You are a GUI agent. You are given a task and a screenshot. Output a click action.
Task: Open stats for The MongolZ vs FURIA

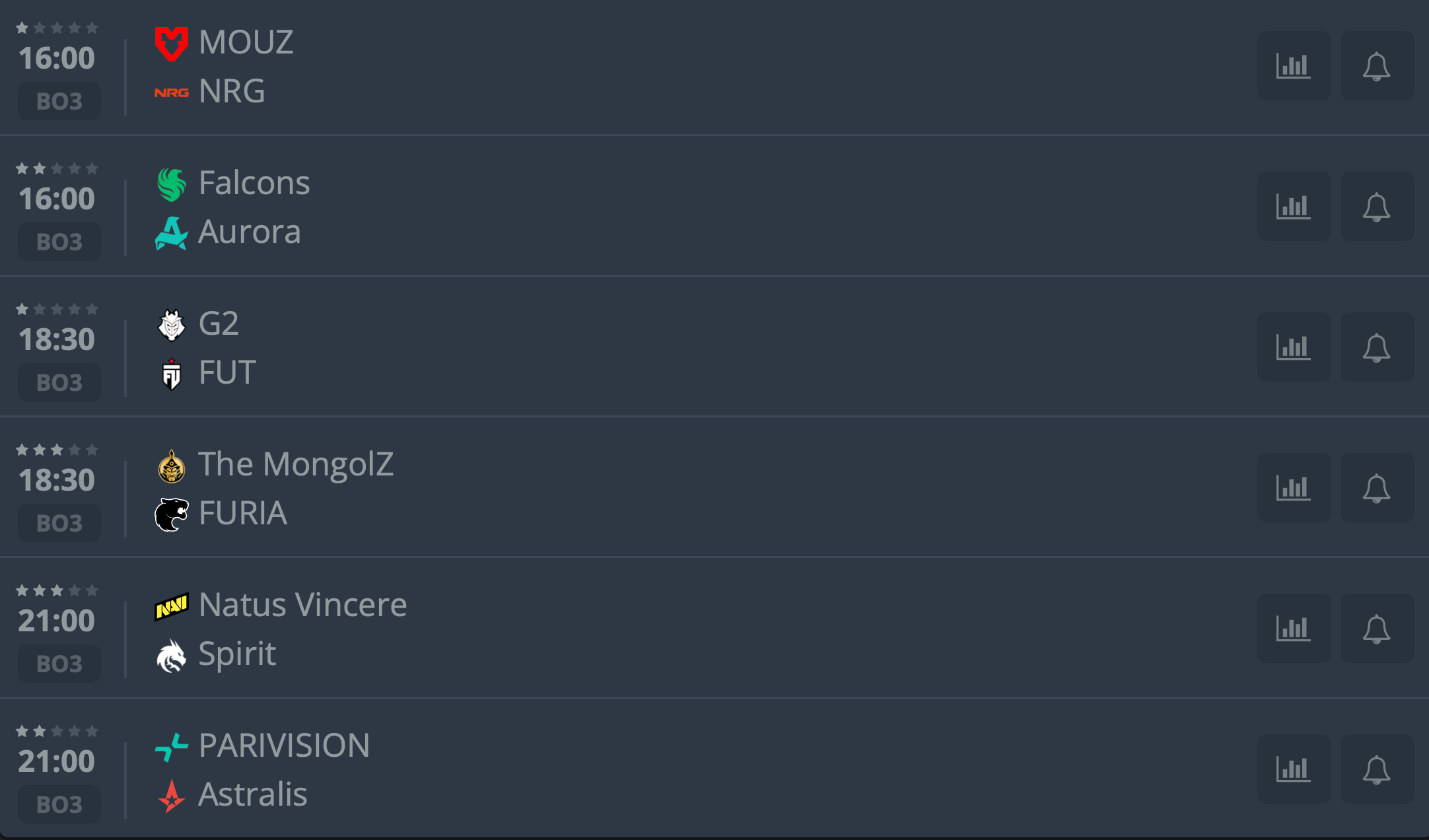1294,488
